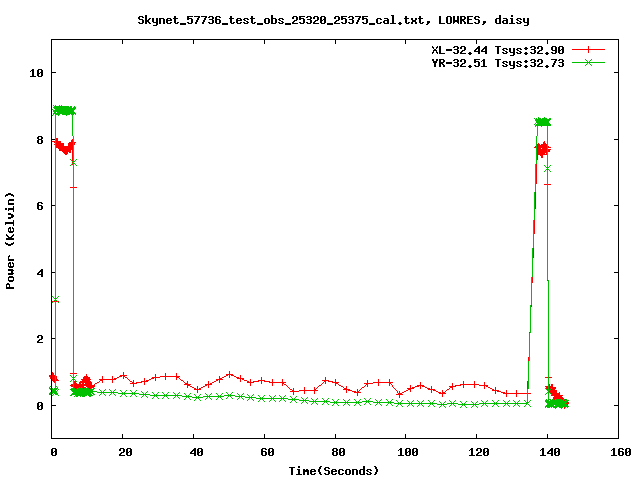Click x-axis tick label 20
The width and height of the screenshot is (640, 480).
click(125, 452)
